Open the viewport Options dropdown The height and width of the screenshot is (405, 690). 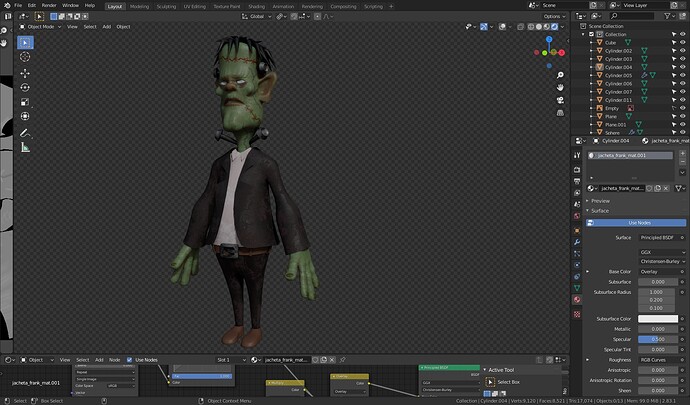click(x=554, y=17)
